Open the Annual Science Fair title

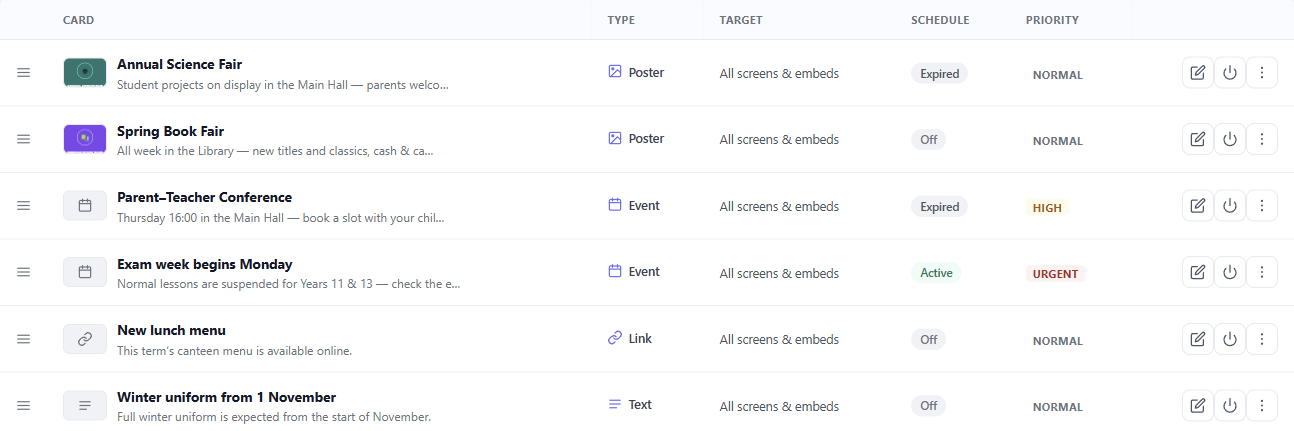pyautogui.click(x=180, y=64)
